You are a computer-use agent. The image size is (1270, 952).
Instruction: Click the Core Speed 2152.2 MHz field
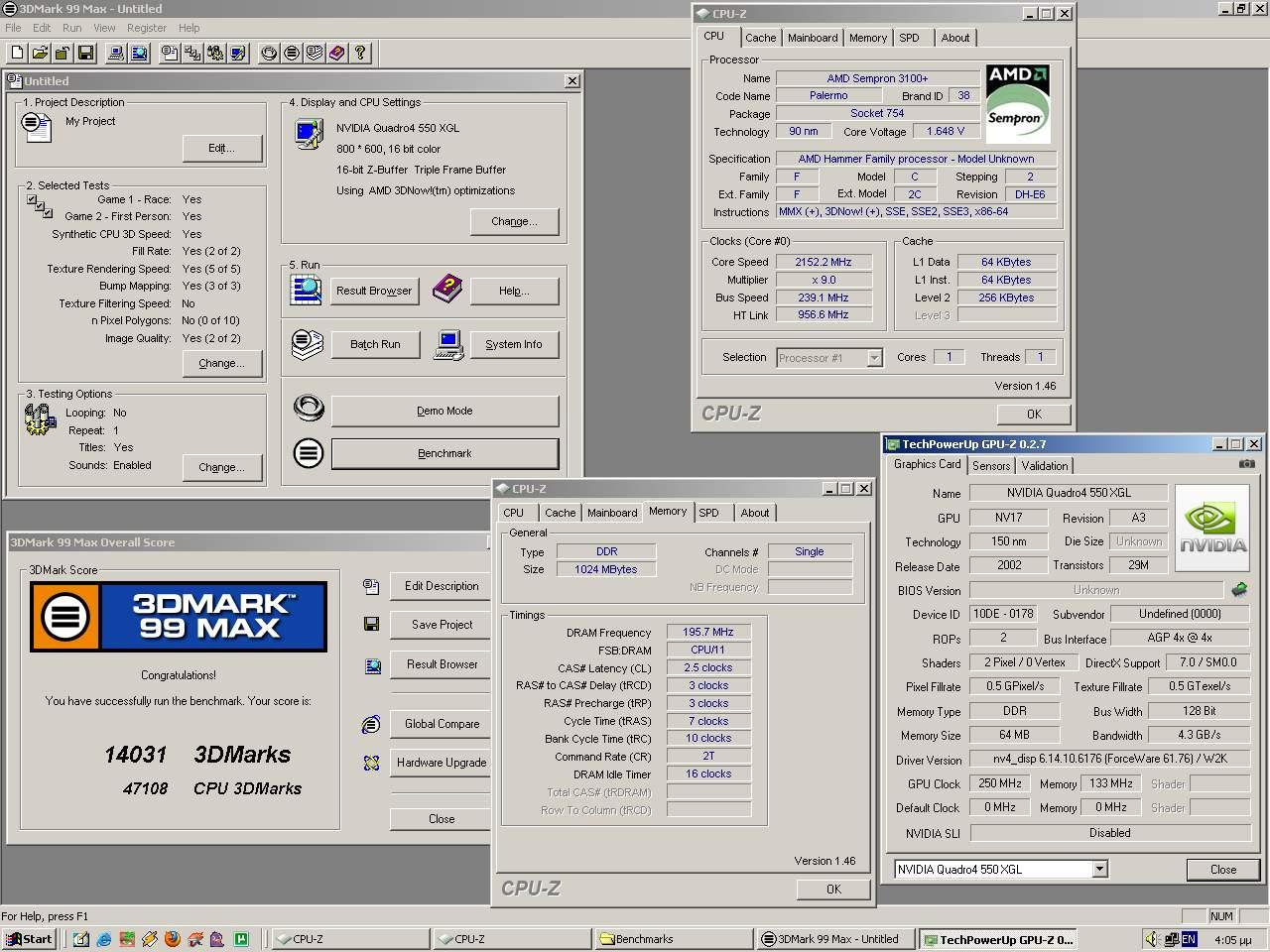[824, 262]
